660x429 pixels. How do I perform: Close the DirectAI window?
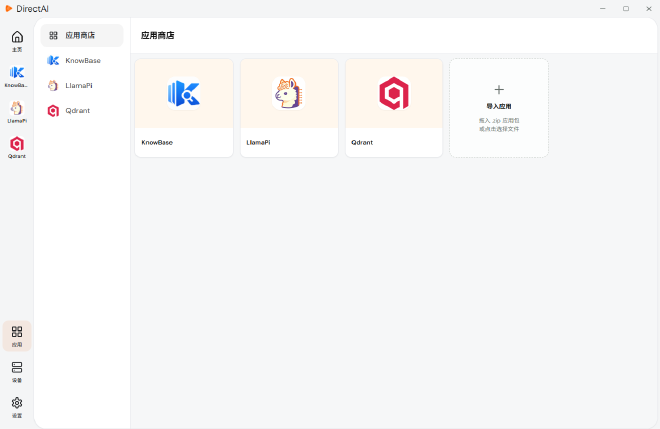click(x=649, y=8)
